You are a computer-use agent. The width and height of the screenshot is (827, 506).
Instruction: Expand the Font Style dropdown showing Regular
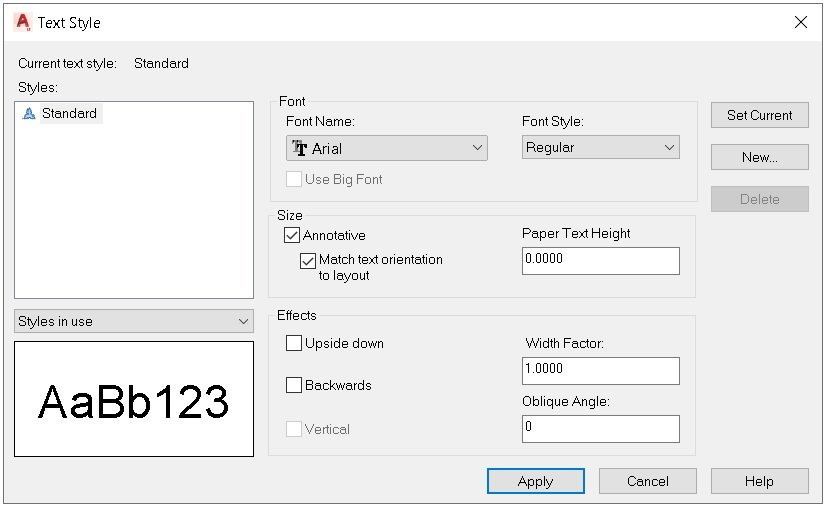pyautogui.click(x=600, y=147)
